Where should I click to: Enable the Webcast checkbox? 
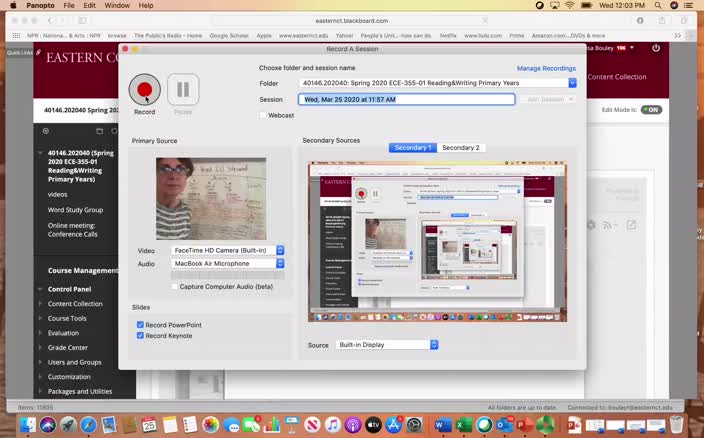coord(263,115)
